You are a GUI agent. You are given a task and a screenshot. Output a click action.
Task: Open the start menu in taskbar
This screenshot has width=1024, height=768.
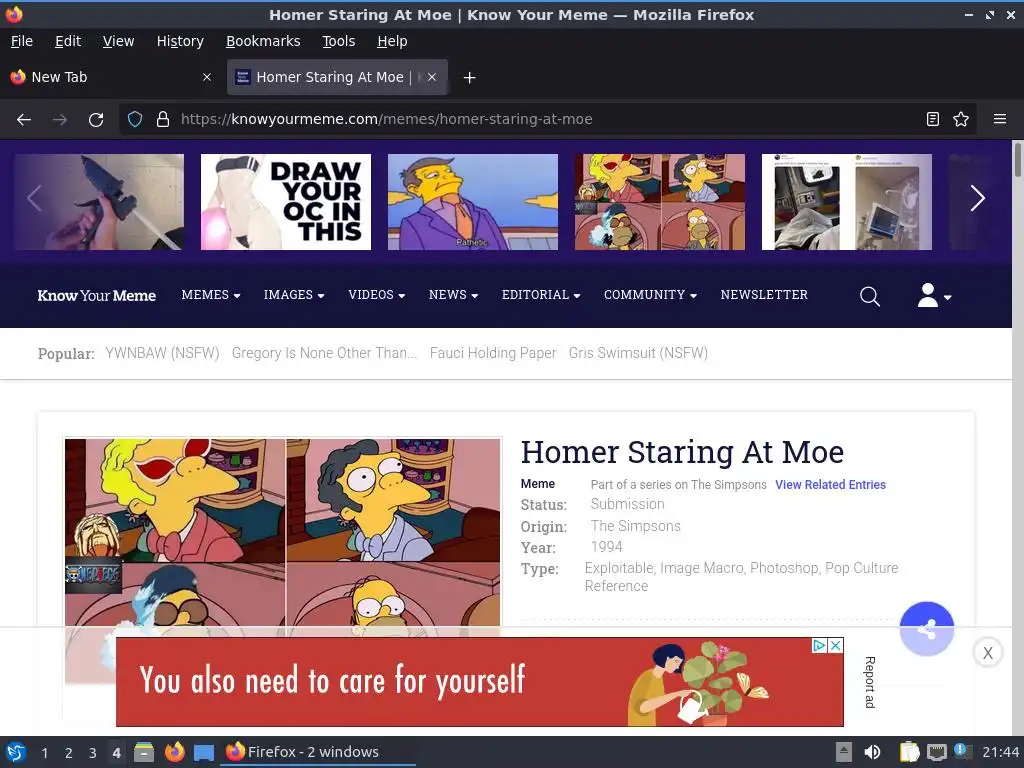(16, 752)
